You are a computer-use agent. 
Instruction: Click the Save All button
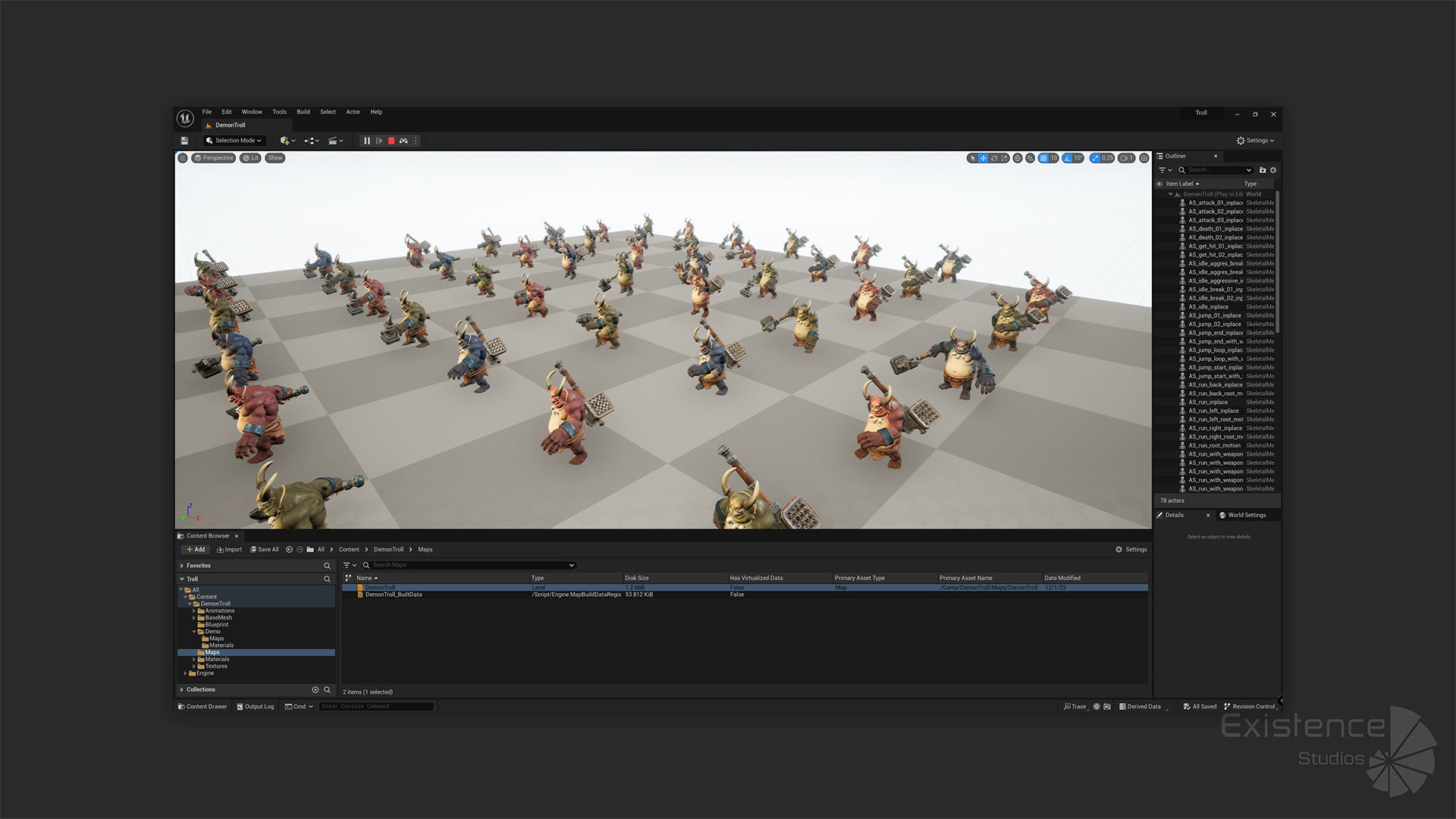pos(265,550)
